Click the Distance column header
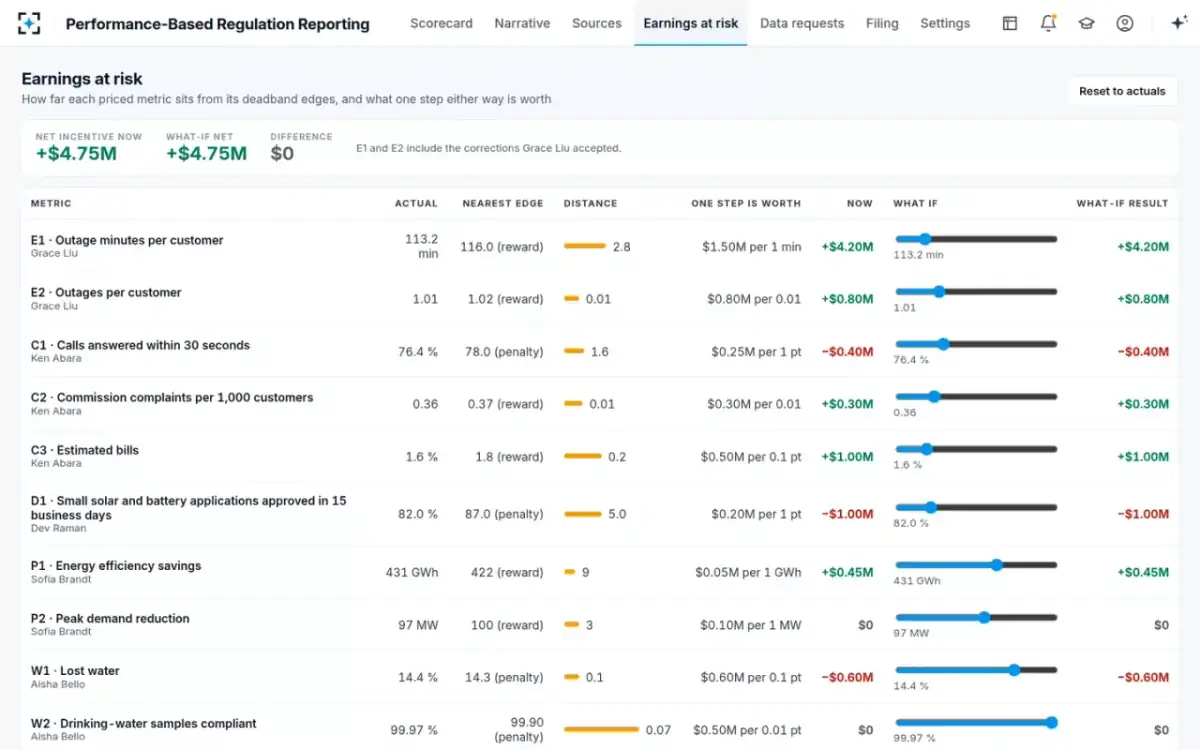 590,203
